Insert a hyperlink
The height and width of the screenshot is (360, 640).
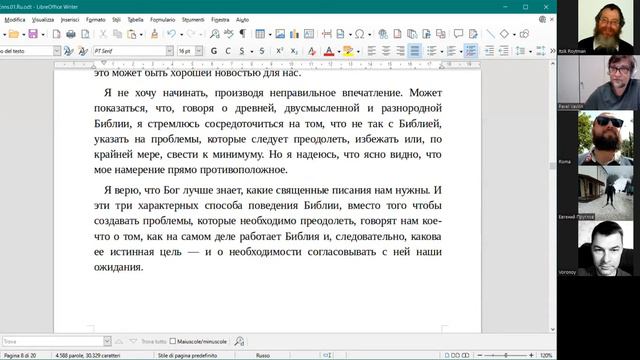tap(382, 34)
